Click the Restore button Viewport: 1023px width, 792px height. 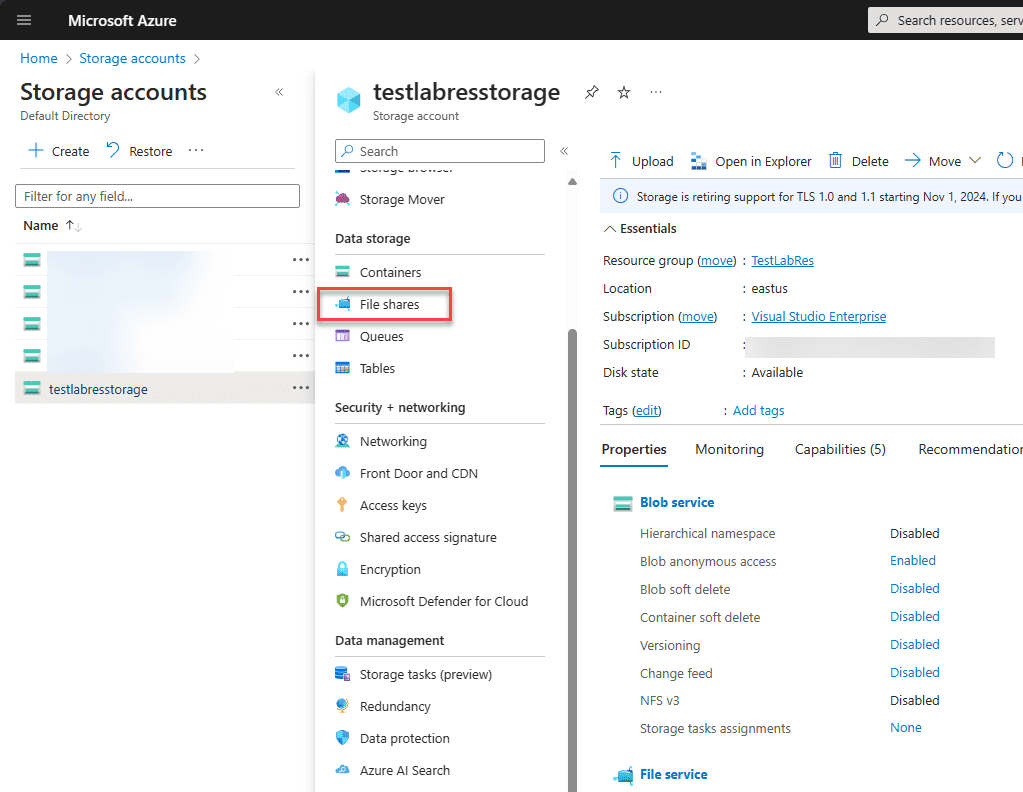pyautogui.click(x=139, y=151)
